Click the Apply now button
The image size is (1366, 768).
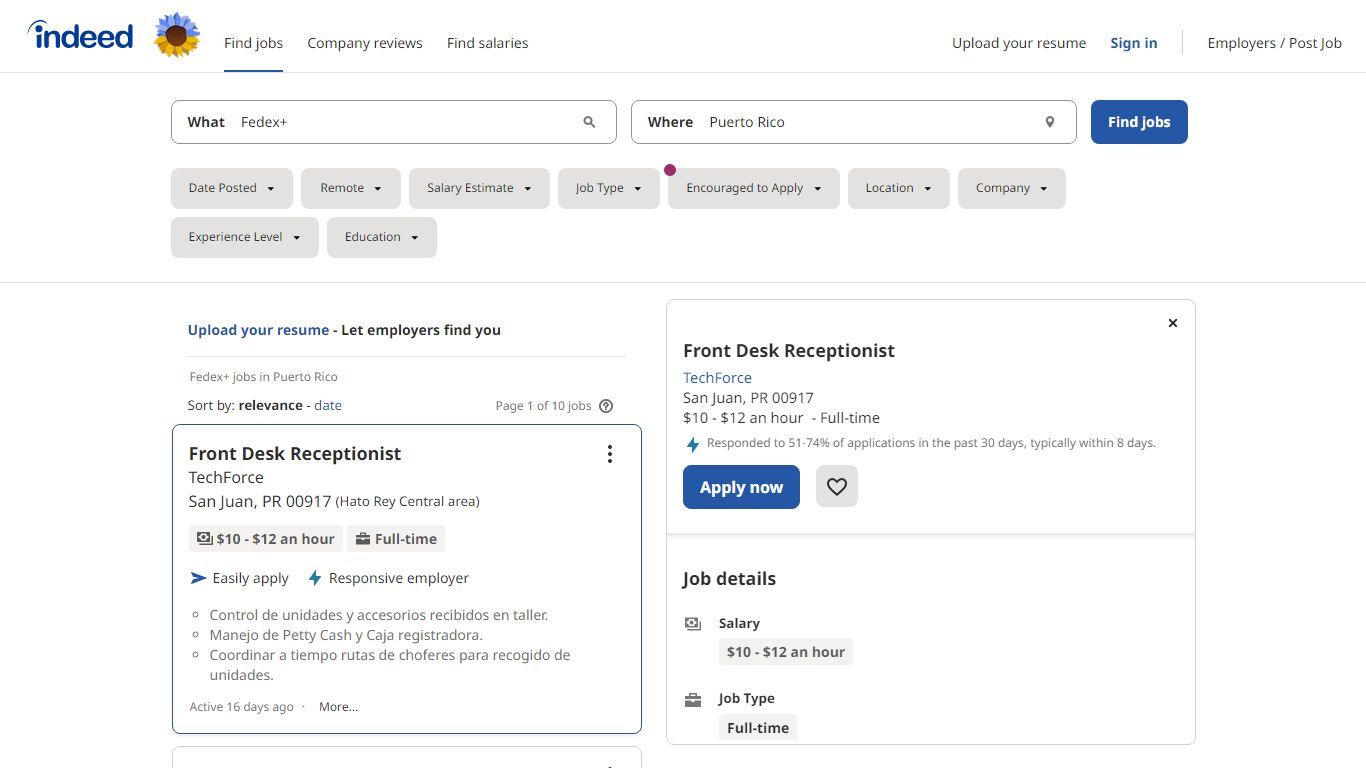[x=741, y=487]
